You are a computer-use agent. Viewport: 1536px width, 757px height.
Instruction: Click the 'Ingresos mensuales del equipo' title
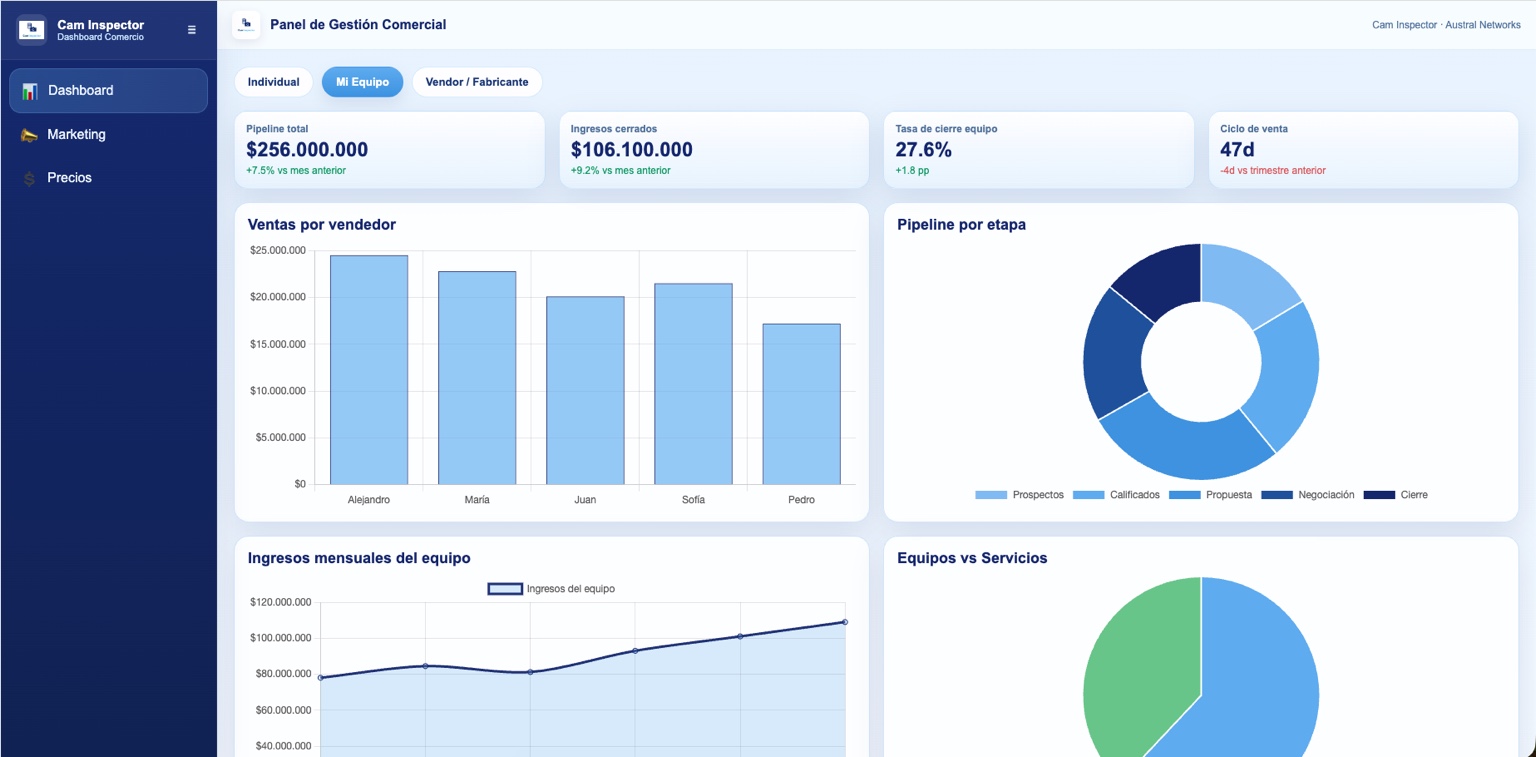click(359, 558)
